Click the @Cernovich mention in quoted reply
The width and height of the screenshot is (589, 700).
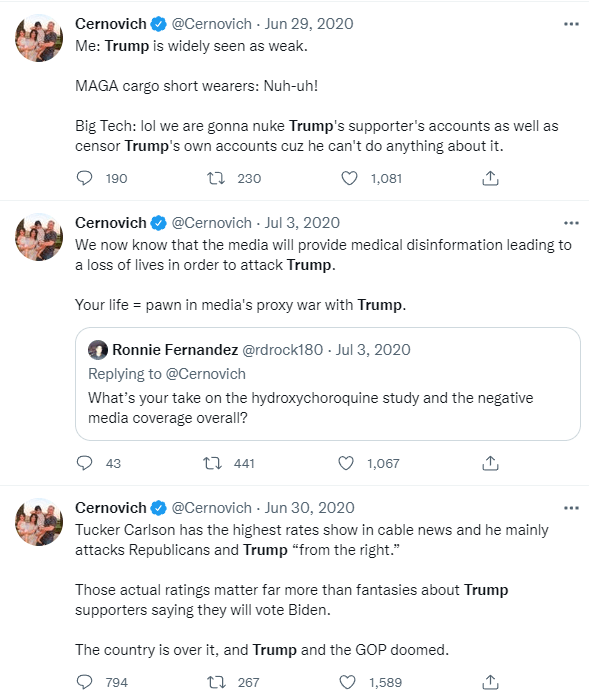[x=205, y=374]
